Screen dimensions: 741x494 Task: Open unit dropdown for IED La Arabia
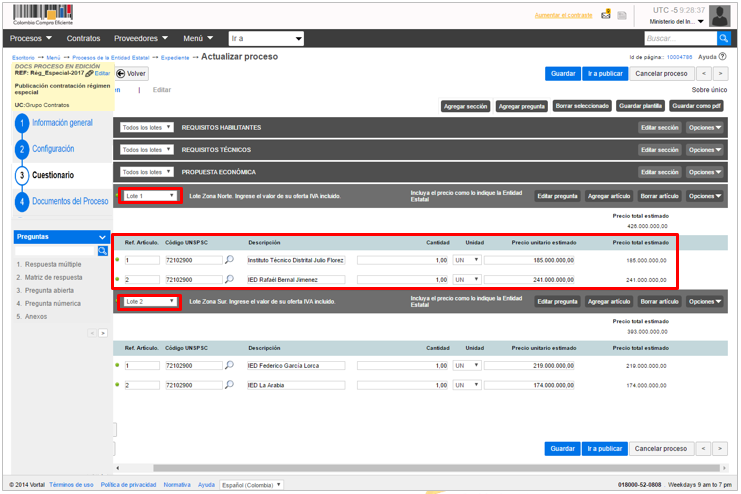467,385
